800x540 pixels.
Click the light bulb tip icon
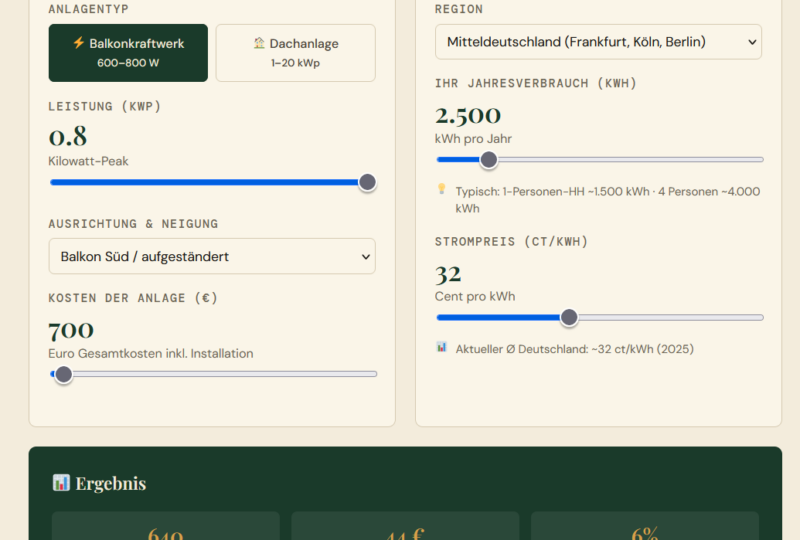click(x=442, y=189)
